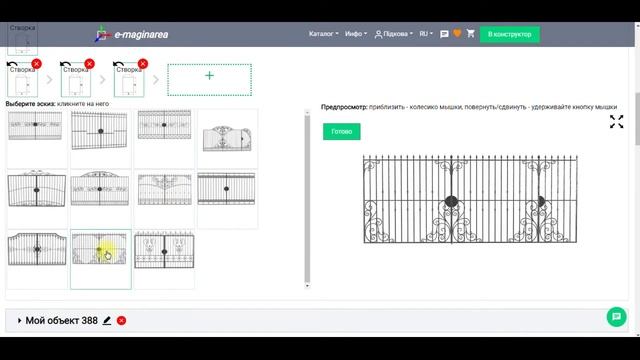This screenshot has height=360, width=640.
Task: Choose second gate sketch with plain bars
Action: pyautogui.click(x=100, y=131)
